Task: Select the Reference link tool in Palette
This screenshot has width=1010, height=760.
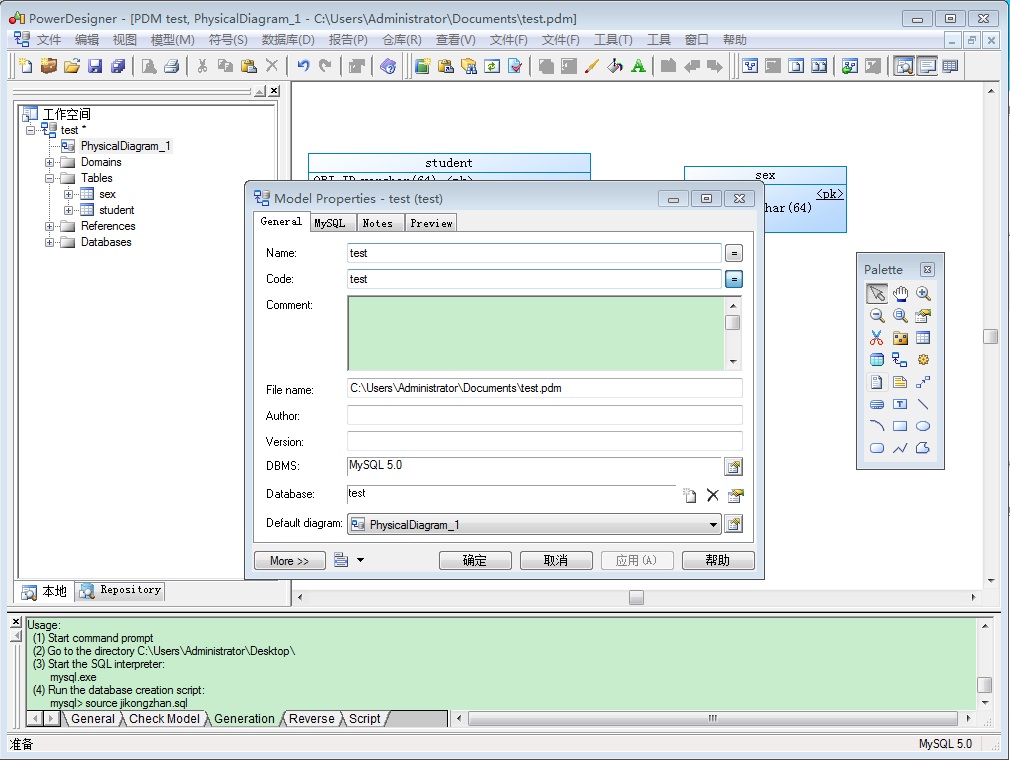Action: 900,360
